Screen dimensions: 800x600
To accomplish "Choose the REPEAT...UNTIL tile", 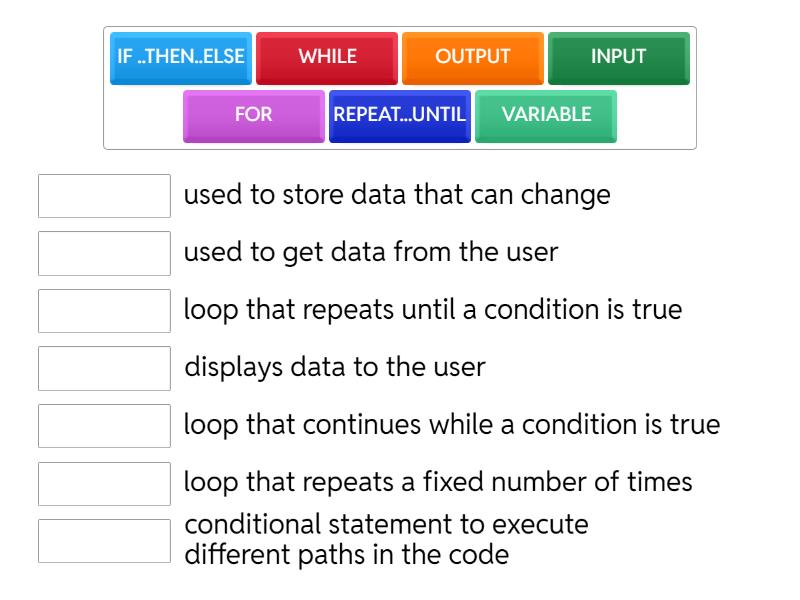I will [399, 115].
